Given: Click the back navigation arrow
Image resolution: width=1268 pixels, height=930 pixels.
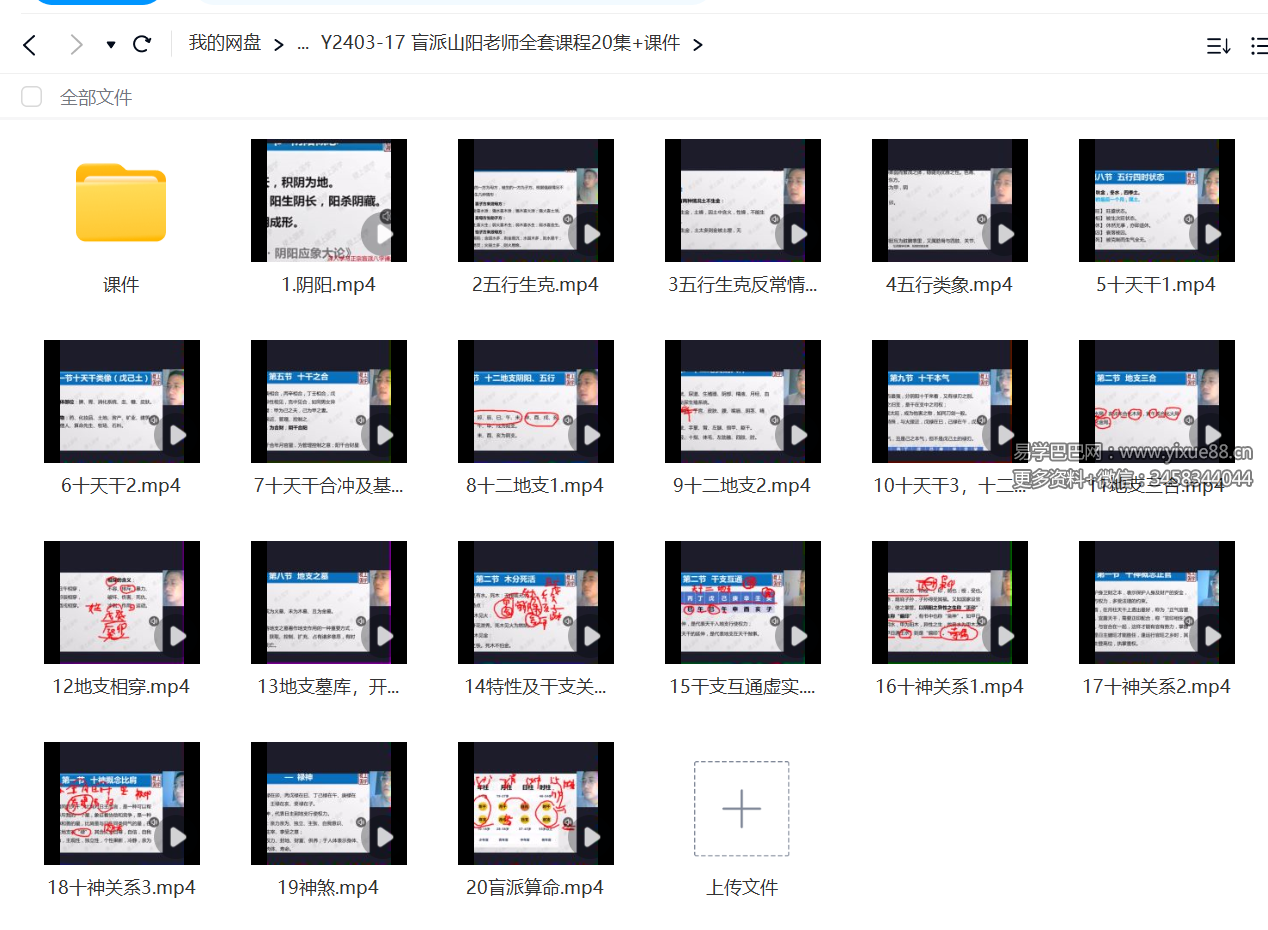Looking at the screenshot, I should (29, 44).
